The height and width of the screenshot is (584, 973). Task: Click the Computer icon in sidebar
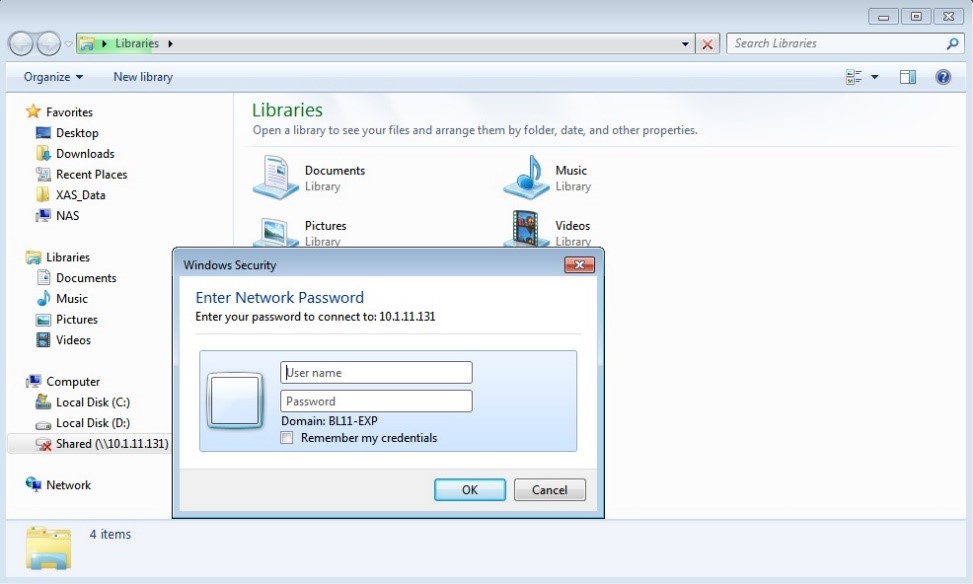[x=33, y=381]
